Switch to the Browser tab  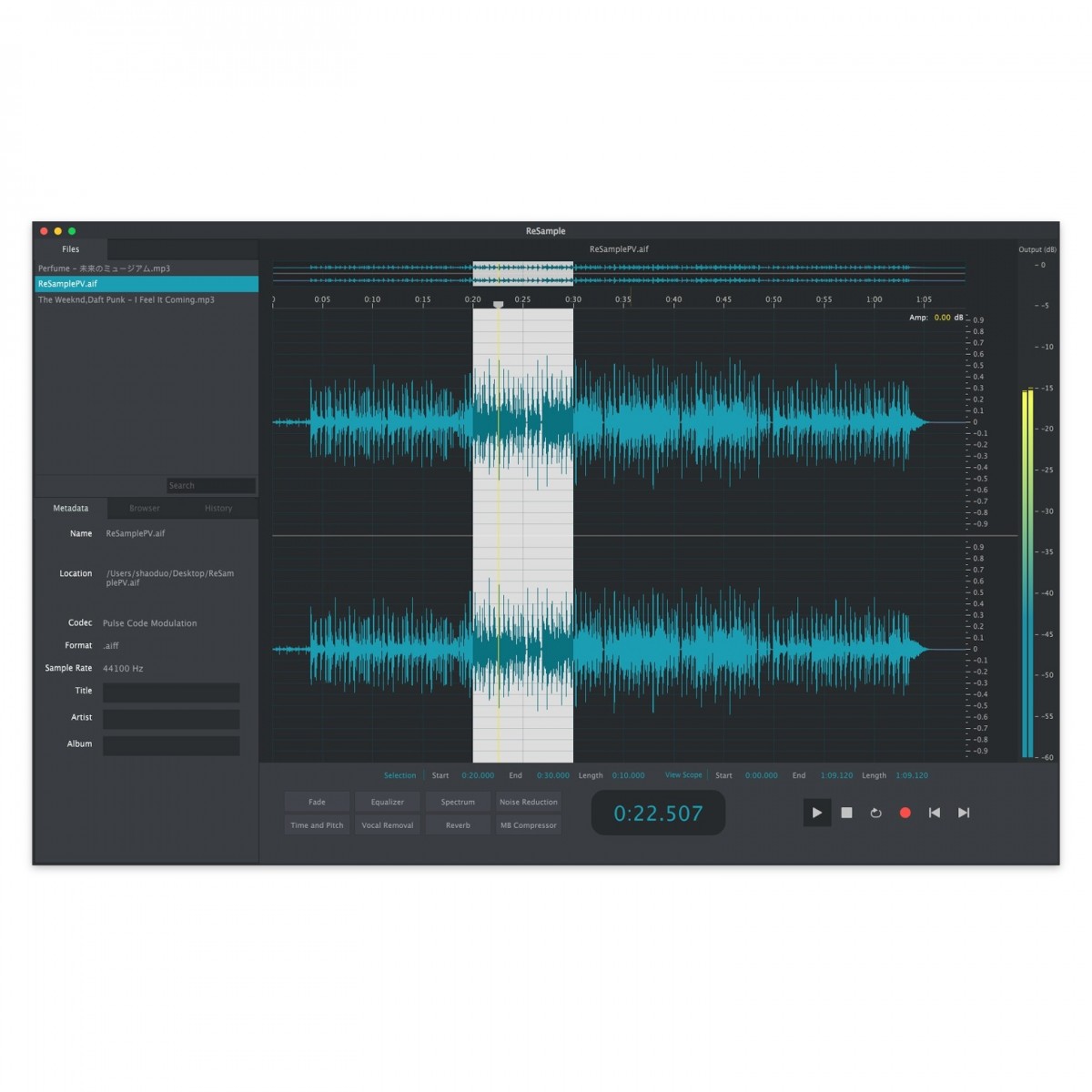[144, 508]
